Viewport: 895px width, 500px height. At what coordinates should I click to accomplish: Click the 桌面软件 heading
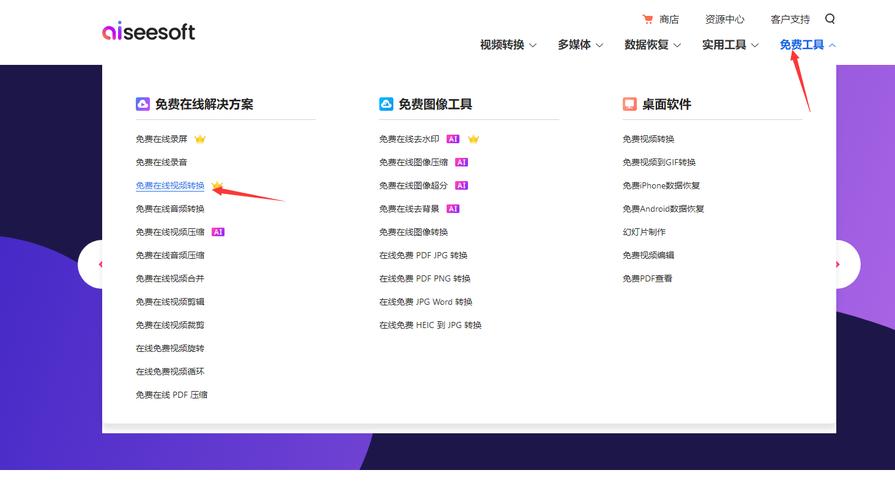coord(667,104)
